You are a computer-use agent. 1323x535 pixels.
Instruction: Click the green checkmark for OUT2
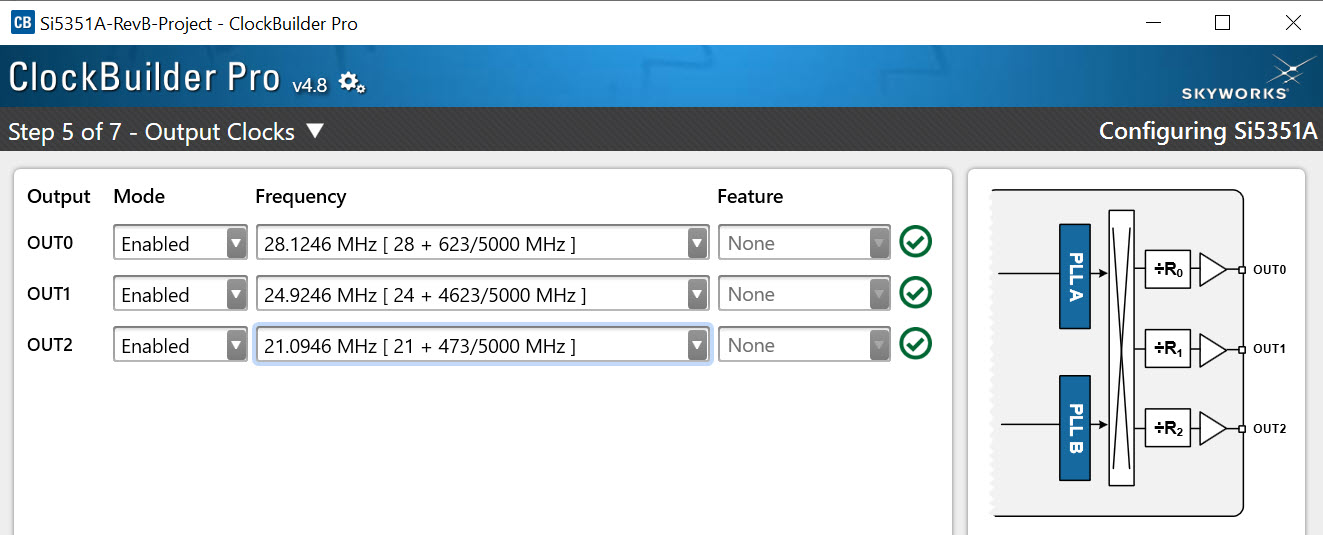915,345
